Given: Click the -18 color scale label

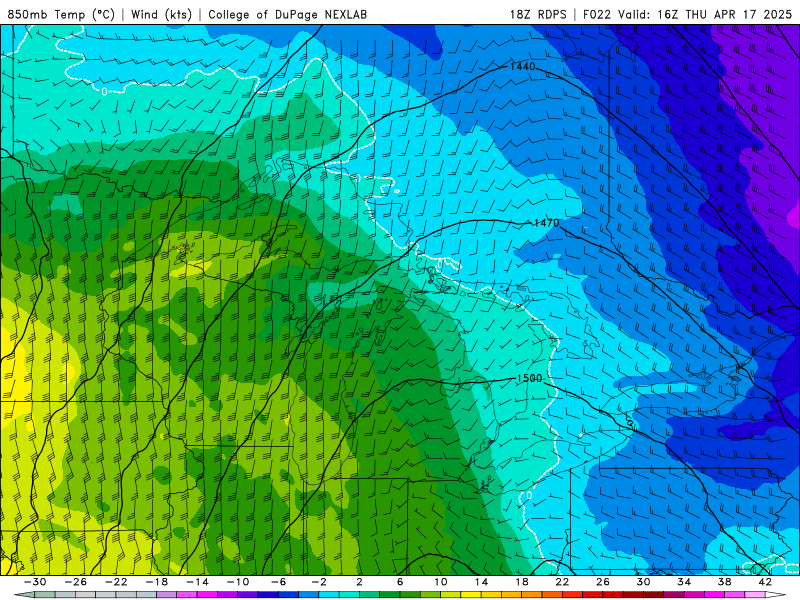Looking at the screenshot, I should [x=157, y=582].
